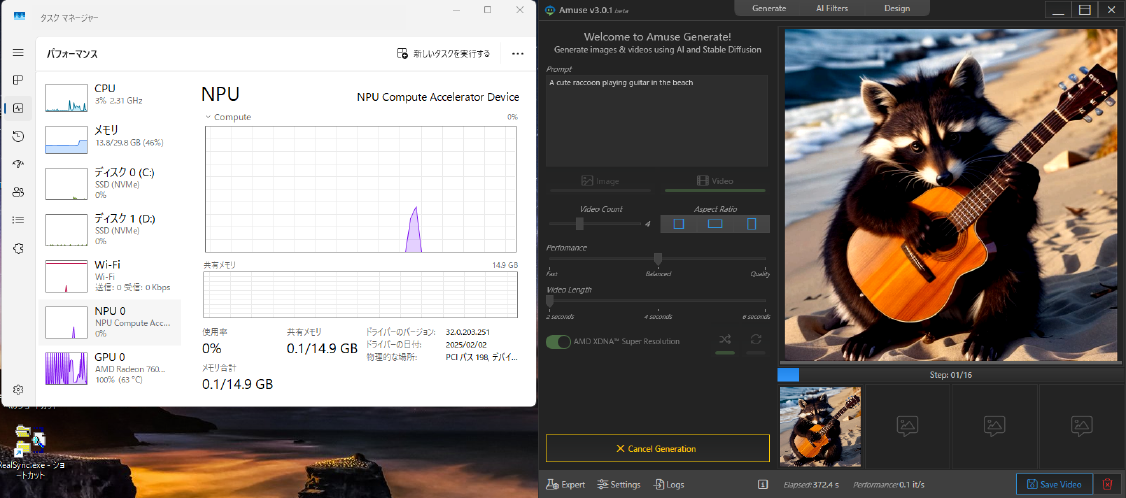This screenshot has height=498, width=1126.
Task: Switch to the AI Filters tab
Action: point(832,9)
